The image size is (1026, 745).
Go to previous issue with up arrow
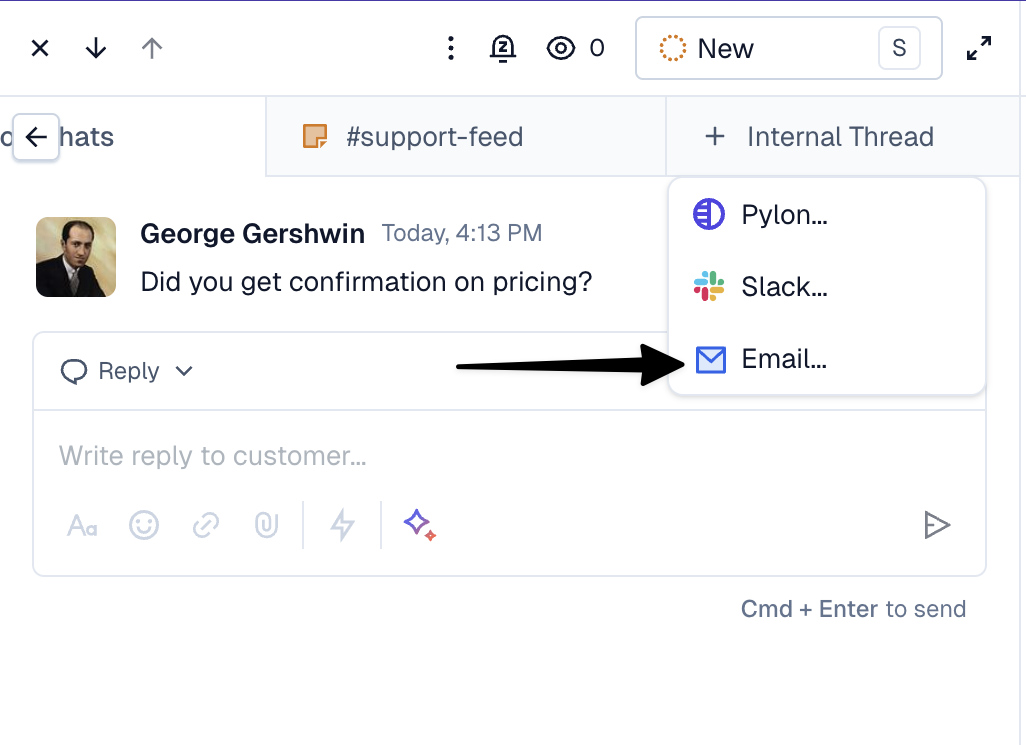(152, 48)
